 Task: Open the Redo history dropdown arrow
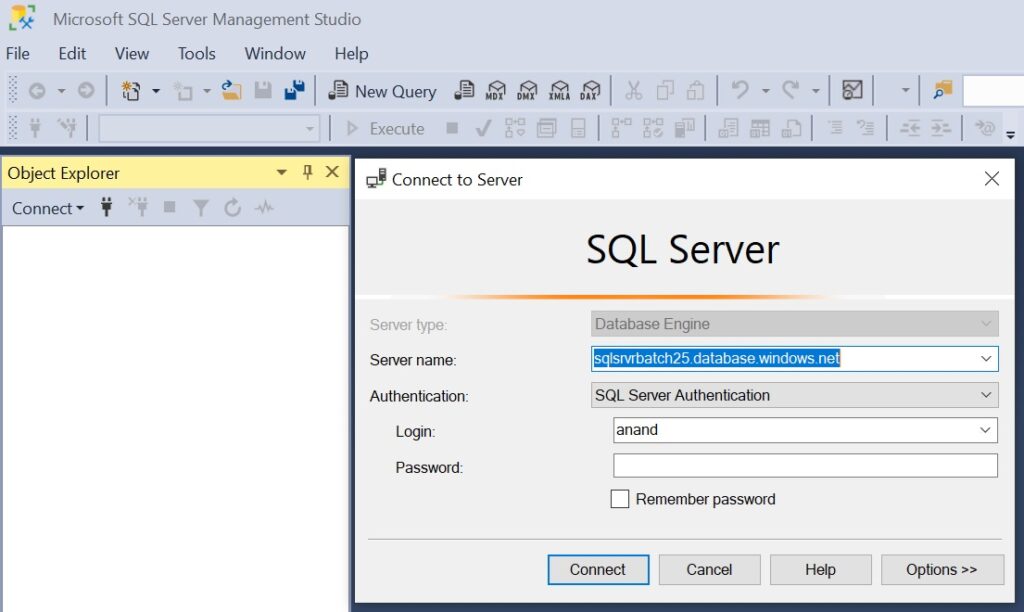pos(816,91)
